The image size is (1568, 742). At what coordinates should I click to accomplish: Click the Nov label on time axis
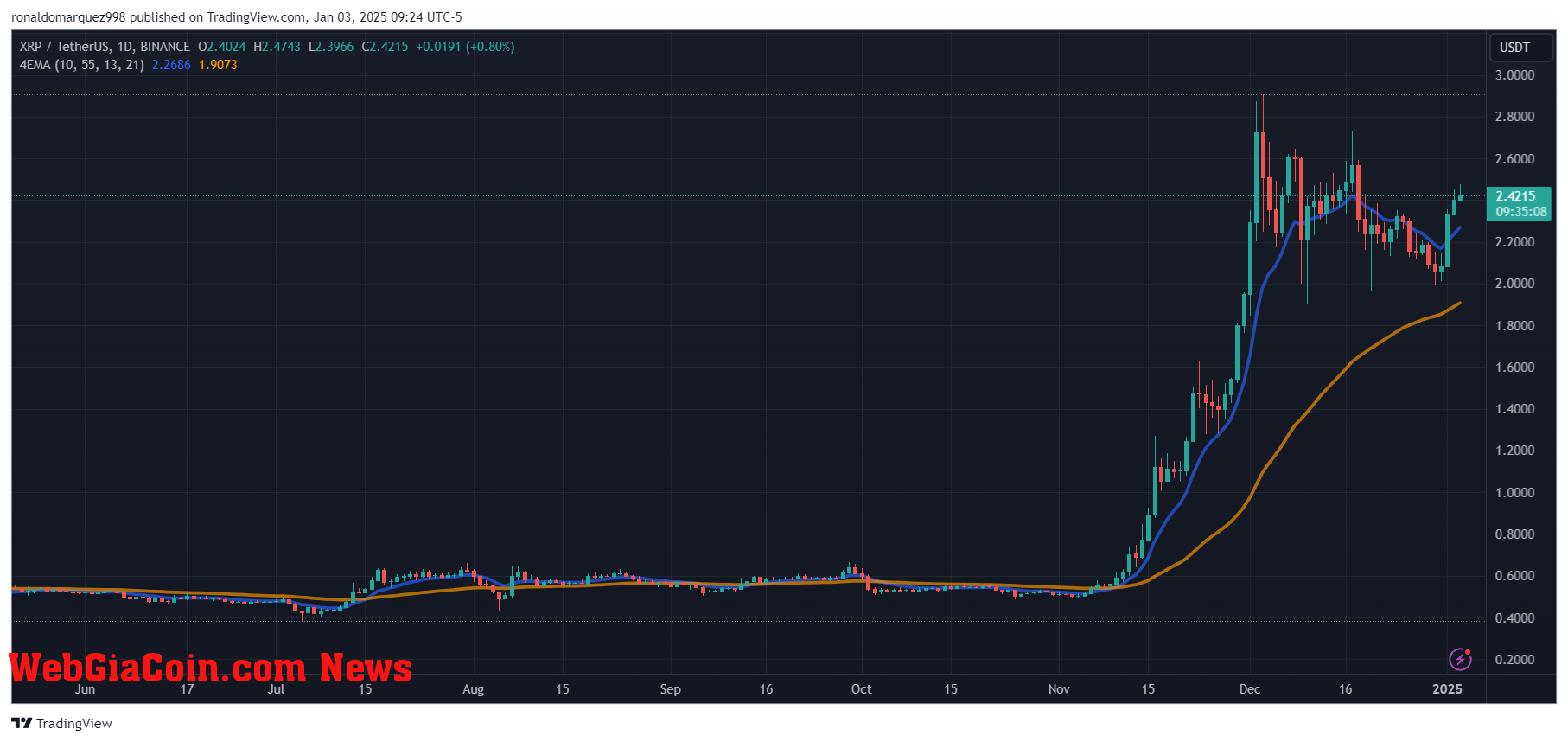(x=1059, y=689)
